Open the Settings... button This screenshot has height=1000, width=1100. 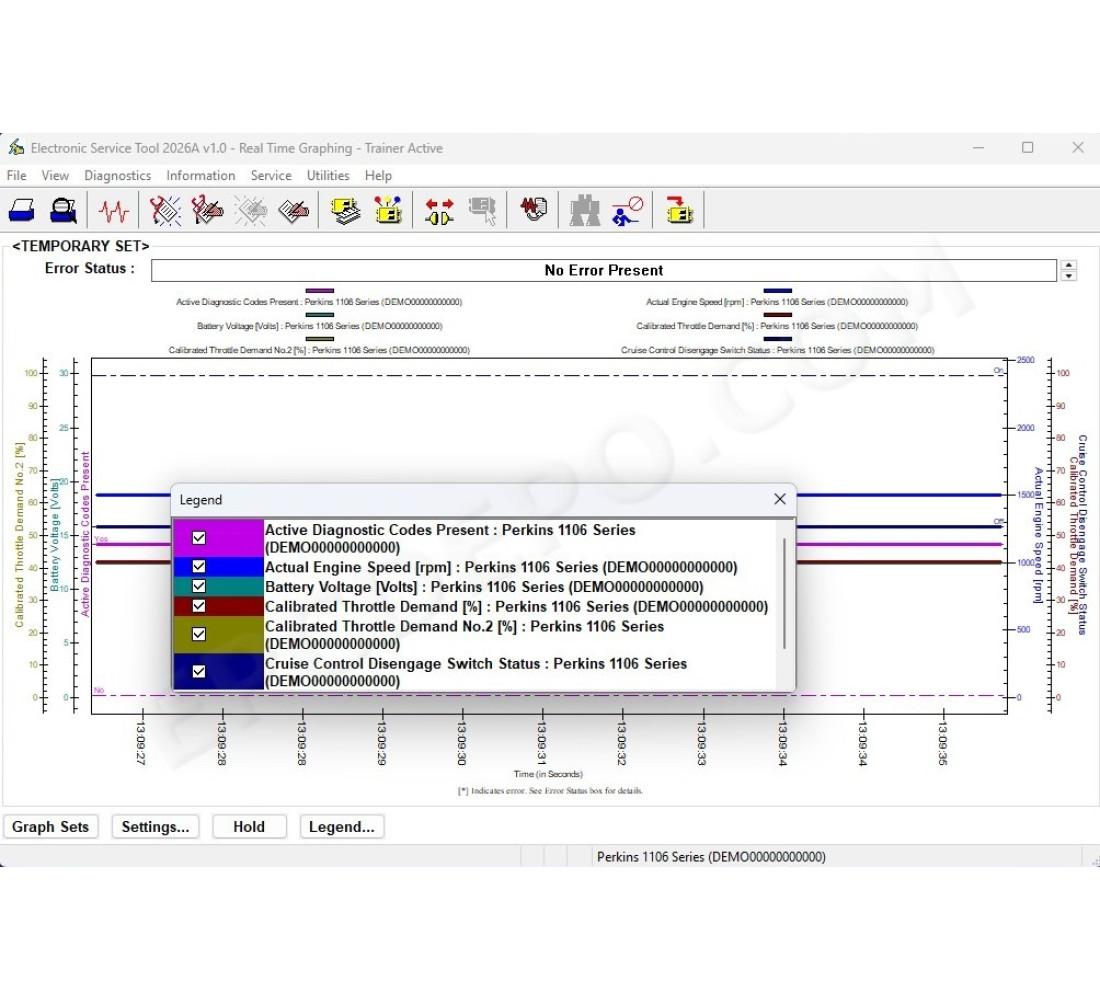pos(155,827)
